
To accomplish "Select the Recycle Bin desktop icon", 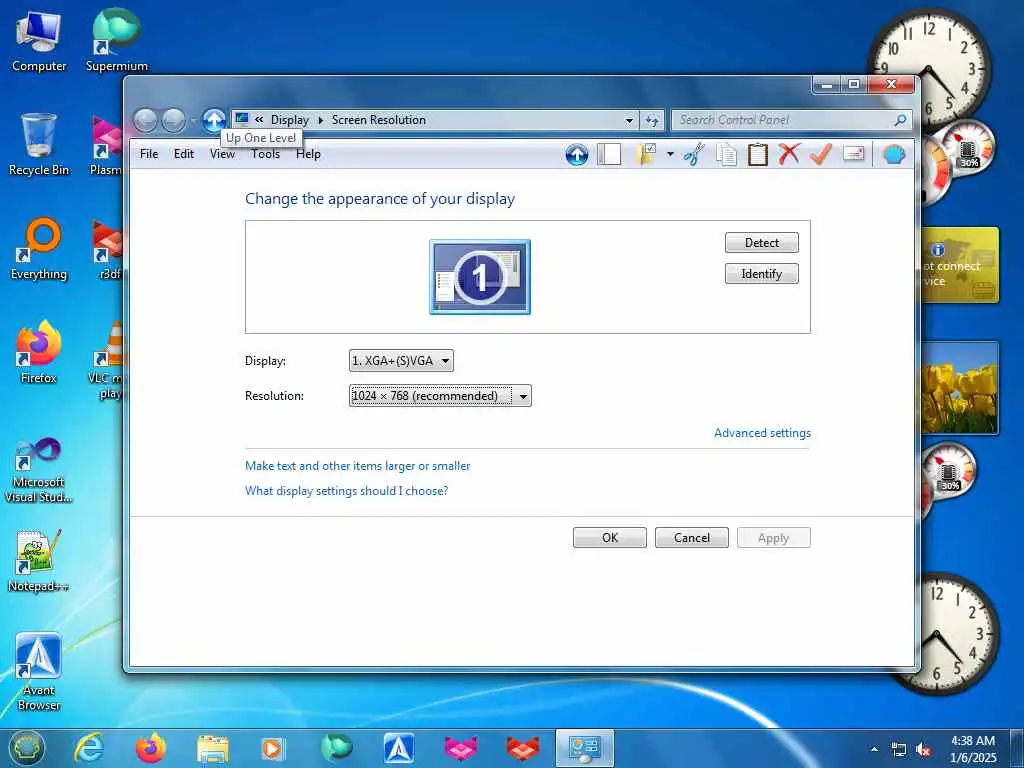I will tap(39, 145).
